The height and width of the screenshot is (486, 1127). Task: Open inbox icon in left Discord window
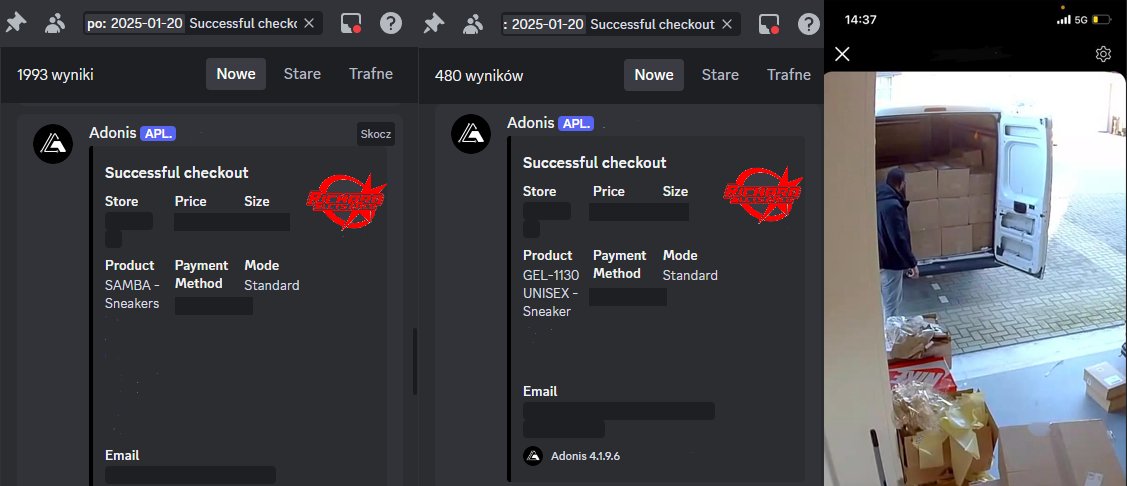(x=351, y=24)
